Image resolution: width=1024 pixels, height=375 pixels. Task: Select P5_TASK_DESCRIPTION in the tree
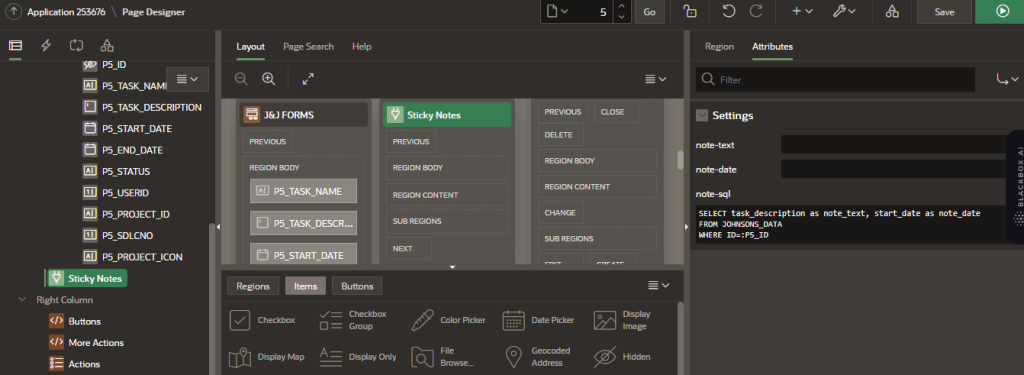pos(142,107)
